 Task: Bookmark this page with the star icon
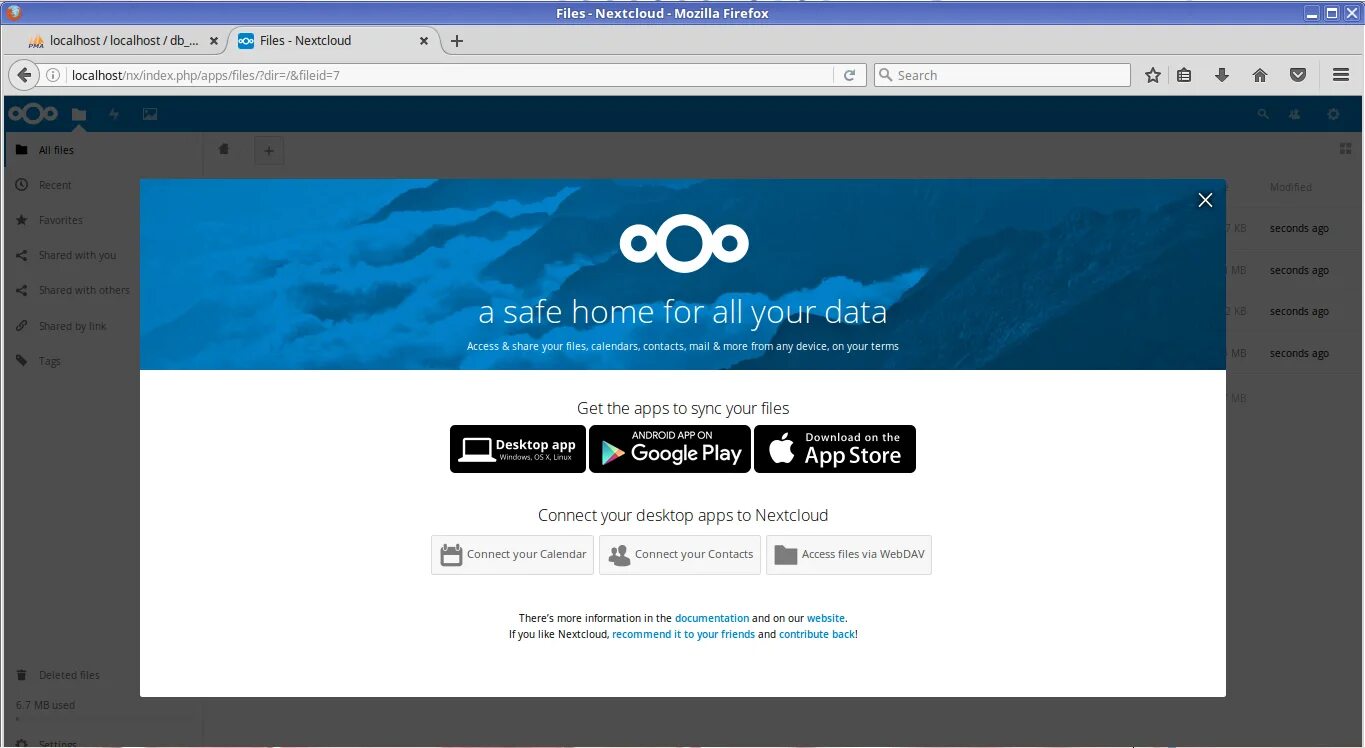(x=1153, y=75)
